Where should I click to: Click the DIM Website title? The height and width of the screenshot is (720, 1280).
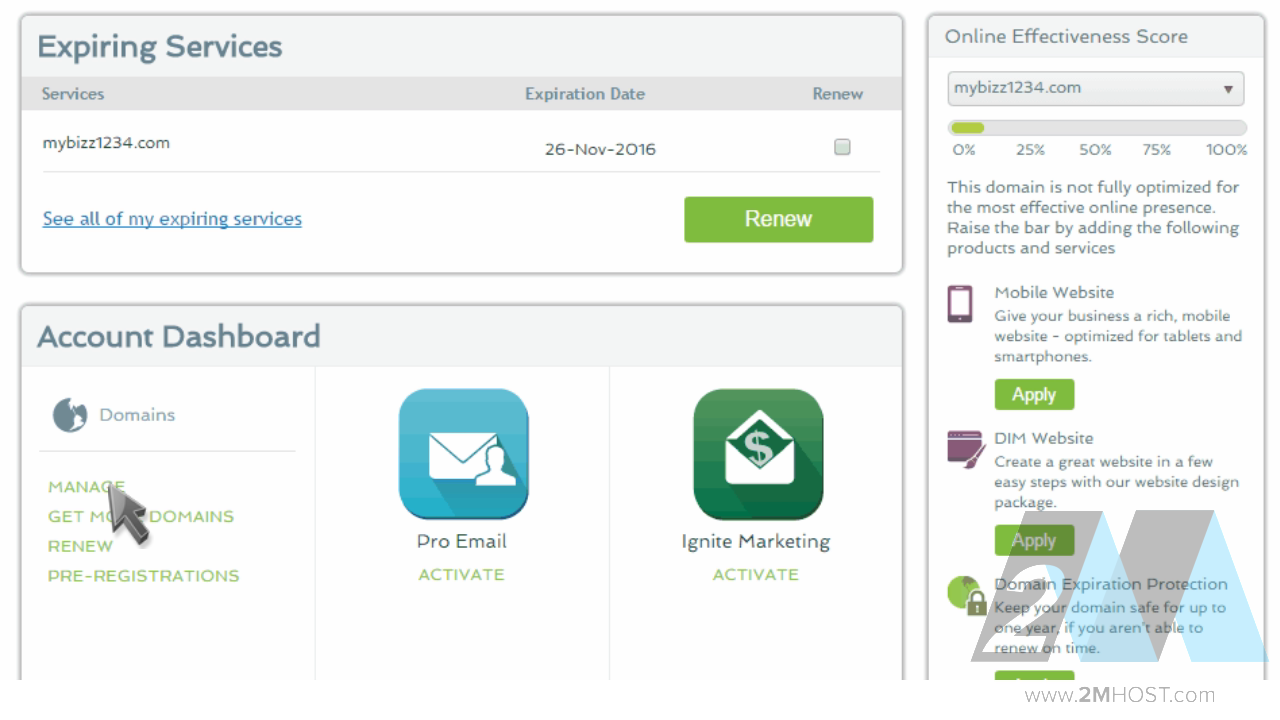coord(1044,438)
